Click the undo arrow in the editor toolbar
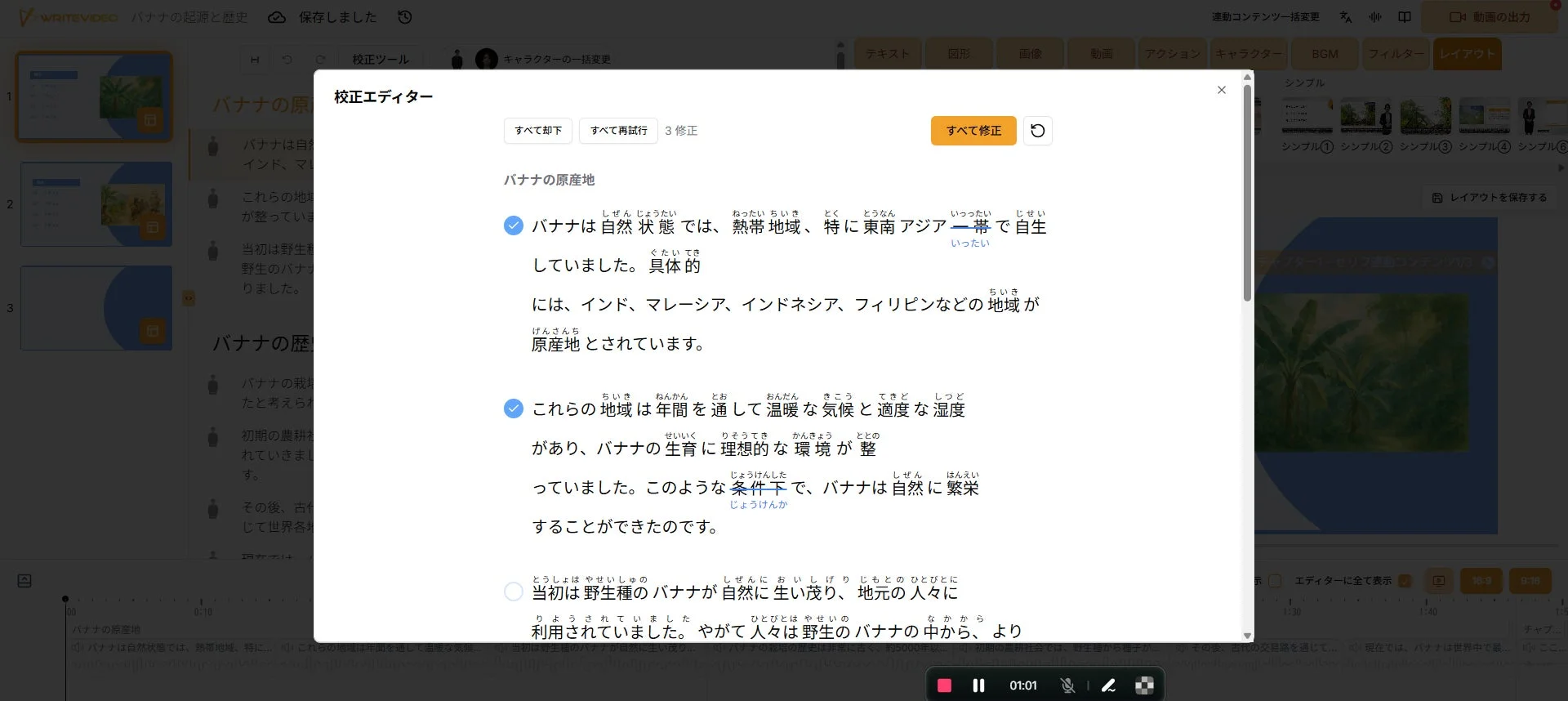The width and height of the screenshot is (1568, 701). [287, 60]
